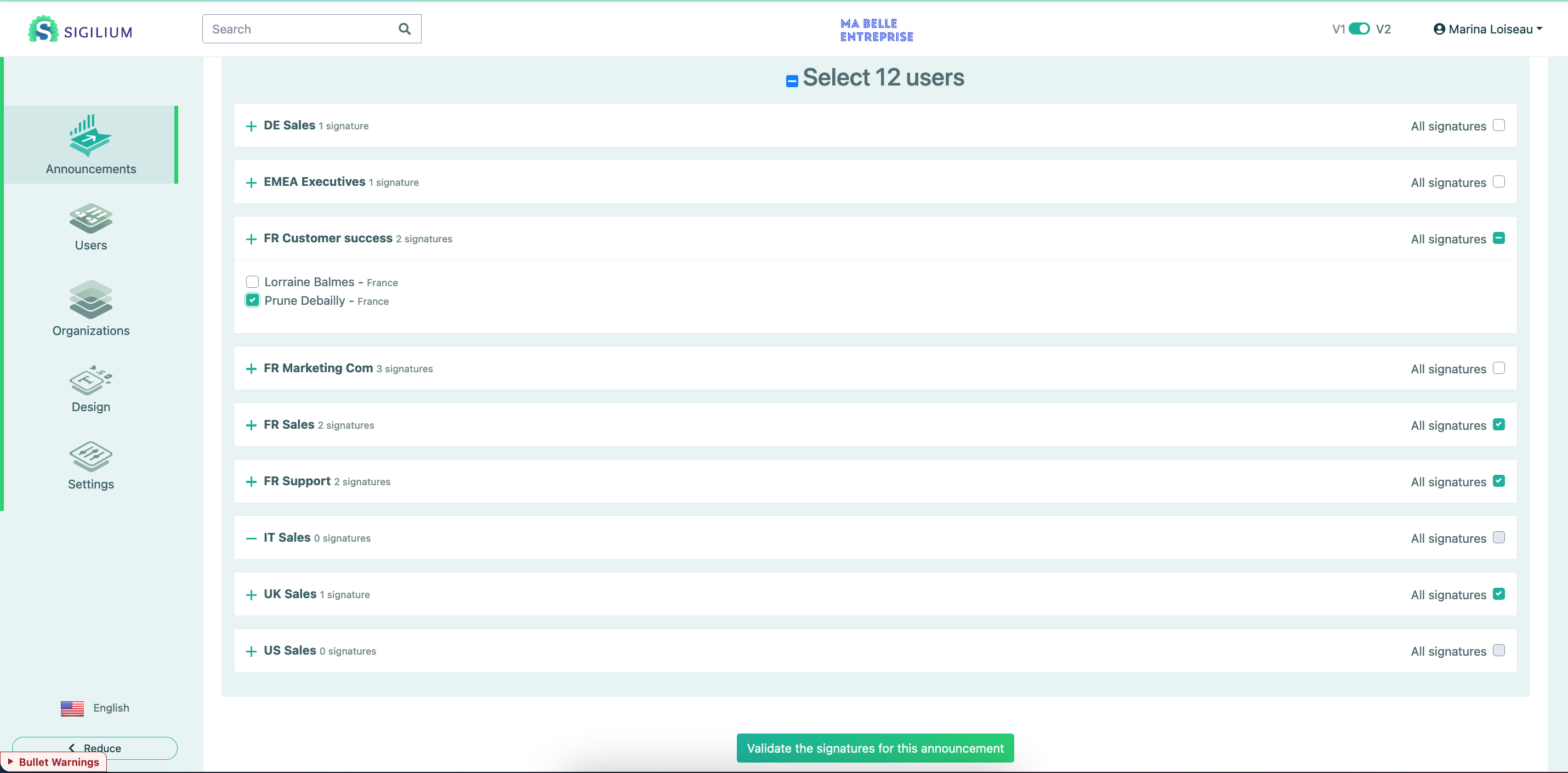Viewport: 1568px width, 773px height.
Task: Expand the EMEA Executives group
Action: tap(251, 183)
